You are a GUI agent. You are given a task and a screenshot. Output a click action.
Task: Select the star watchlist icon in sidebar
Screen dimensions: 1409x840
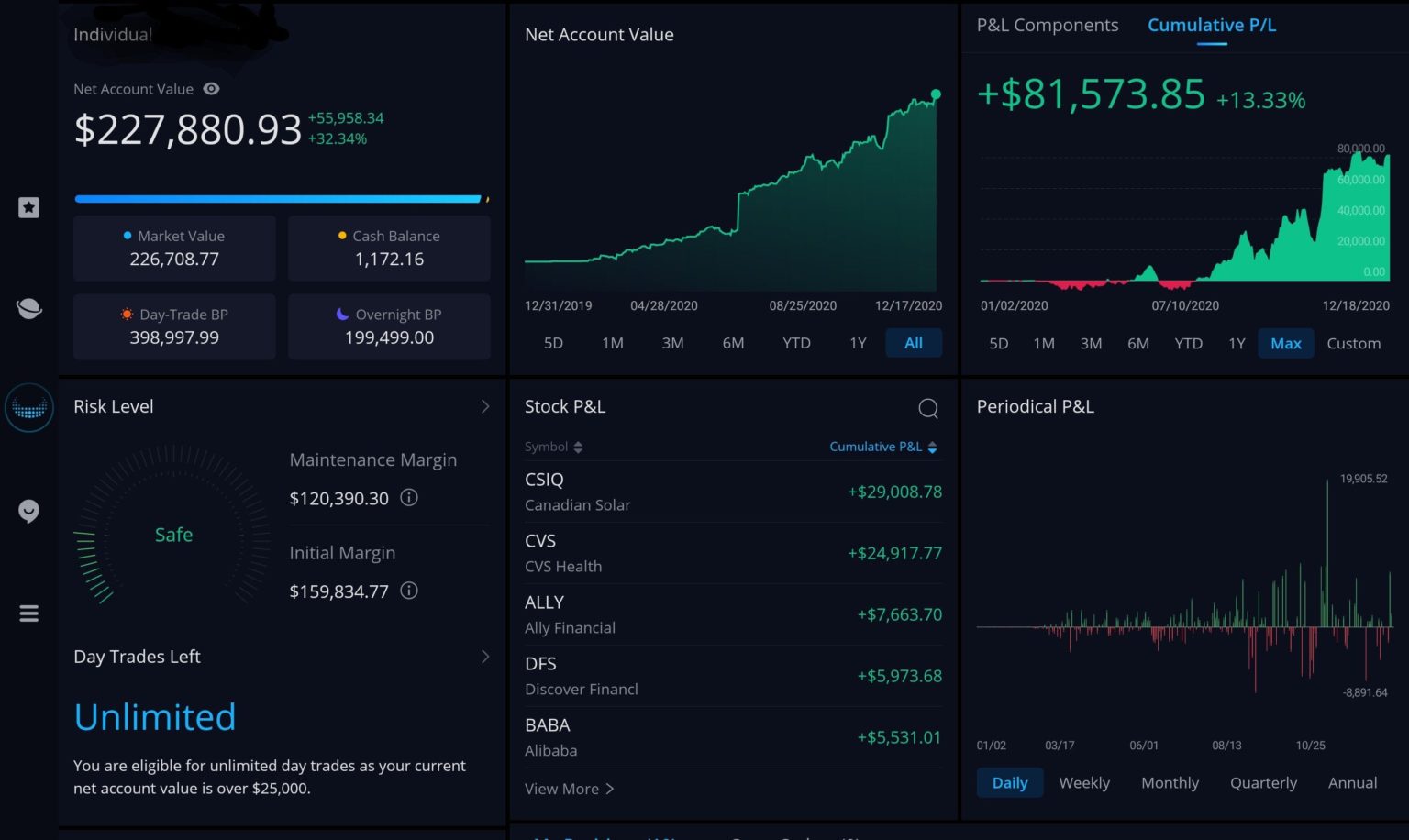point(28,207)
